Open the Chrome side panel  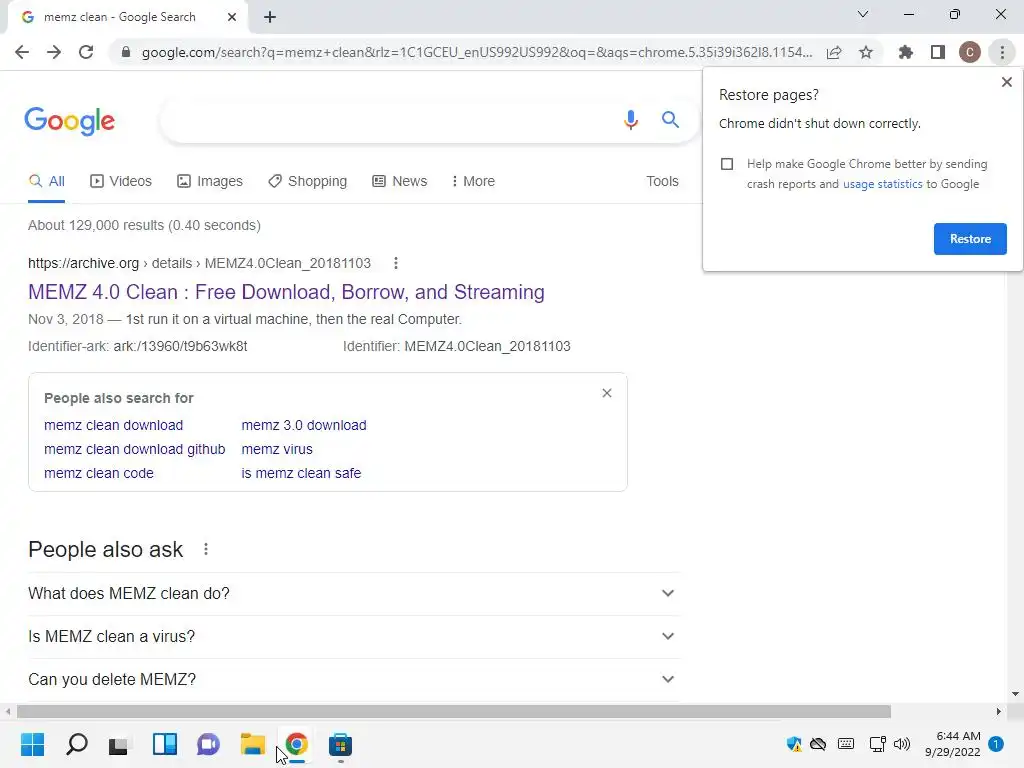pyautogui.click(x=938, y=52)
